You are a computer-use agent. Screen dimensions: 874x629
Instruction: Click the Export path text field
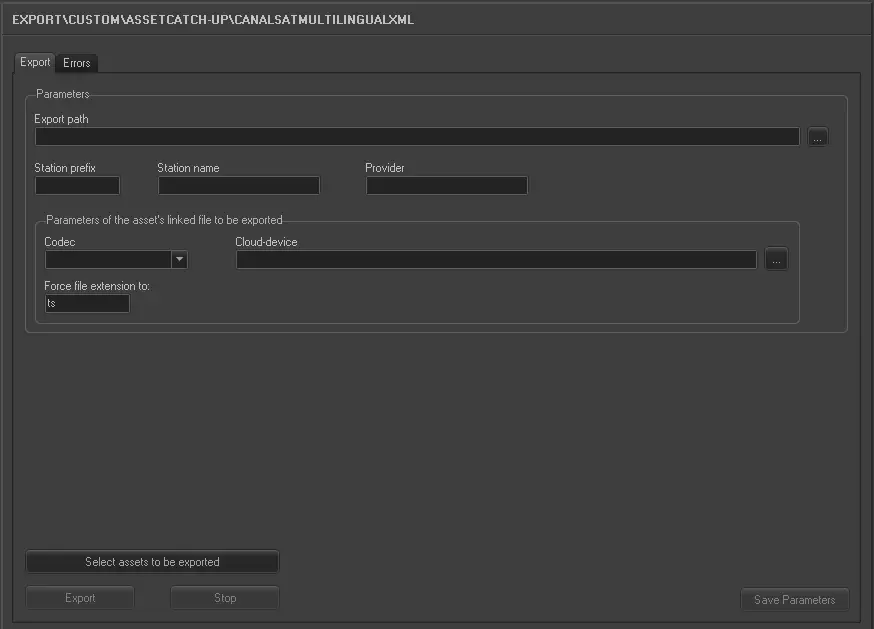(x=416, y=137)
